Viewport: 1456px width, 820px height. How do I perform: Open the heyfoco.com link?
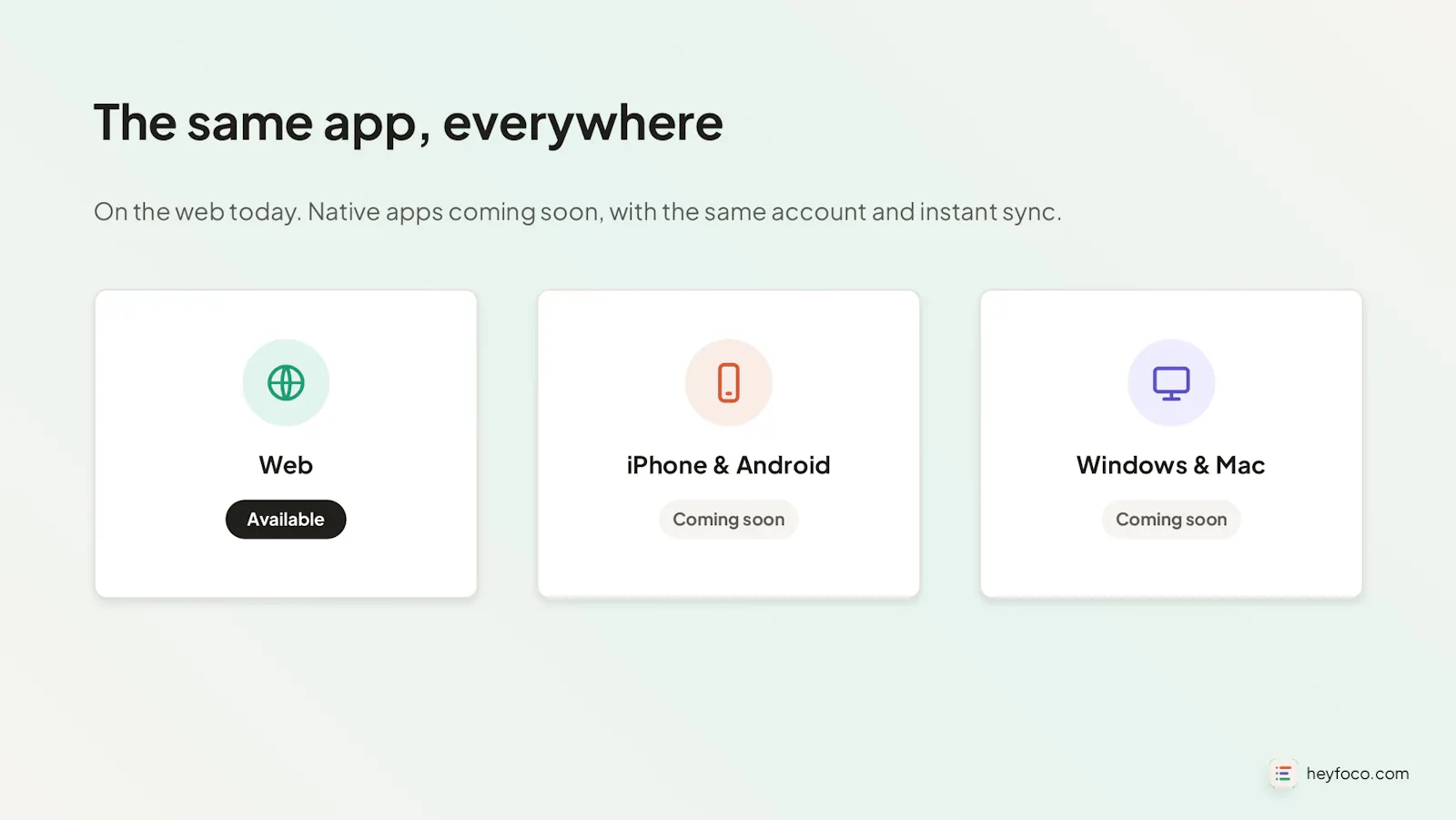[1357, 774]
